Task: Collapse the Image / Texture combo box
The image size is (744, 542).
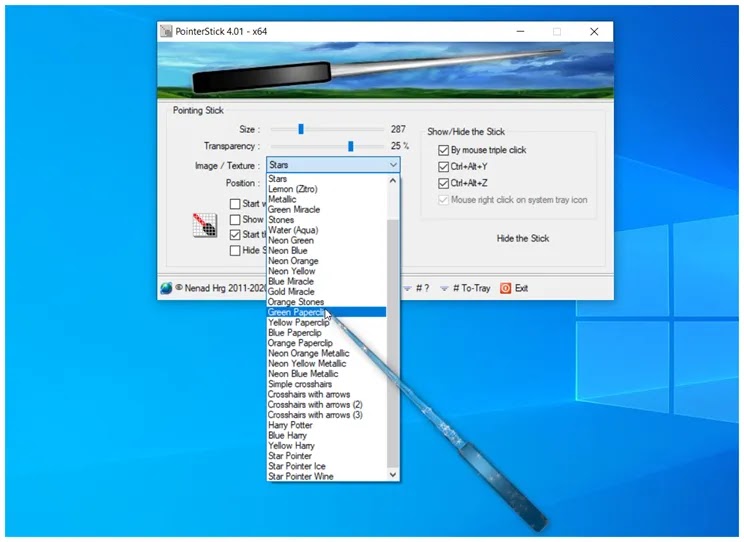Action: pyautogui.click(x=393, y=165)
